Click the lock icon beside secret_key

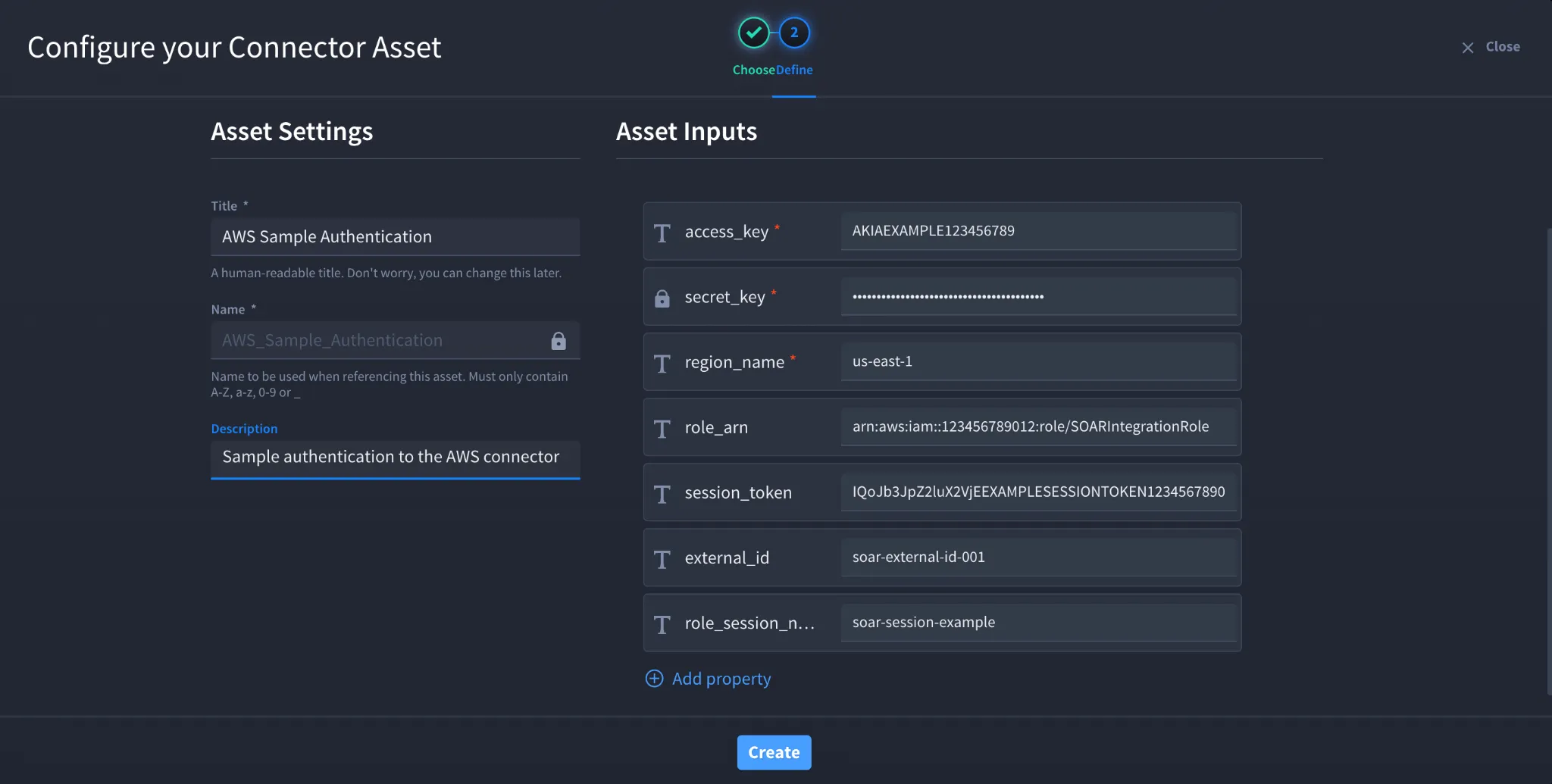pyautogui.click(x=662, y=298)
